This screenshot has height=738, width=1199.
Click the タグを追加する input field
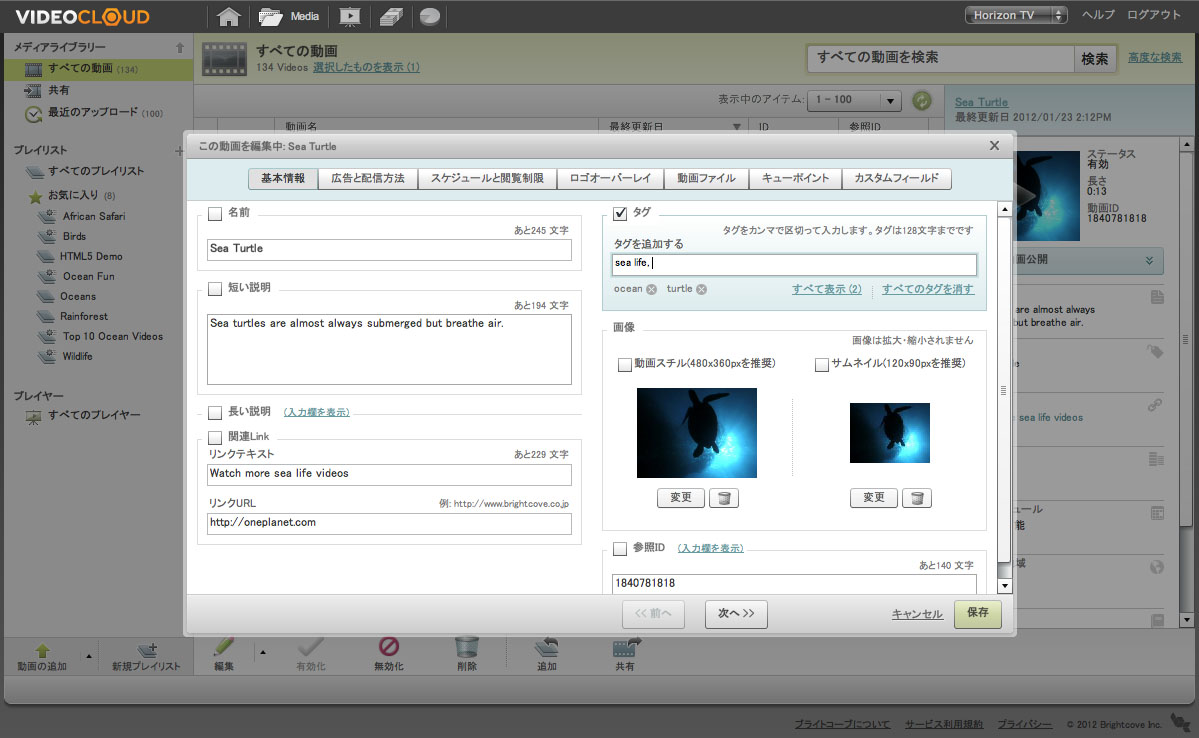click(x=794, y=264)
